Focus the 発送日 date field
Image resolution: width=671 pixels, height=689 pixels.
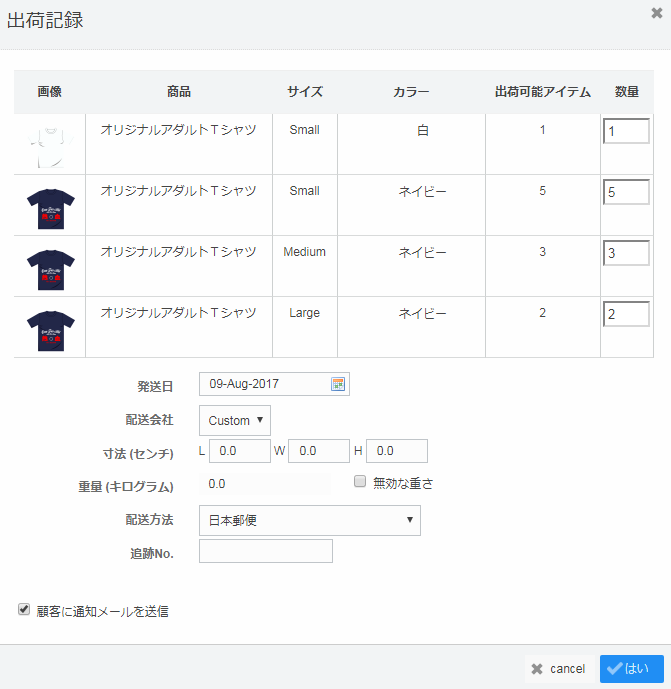264,384
